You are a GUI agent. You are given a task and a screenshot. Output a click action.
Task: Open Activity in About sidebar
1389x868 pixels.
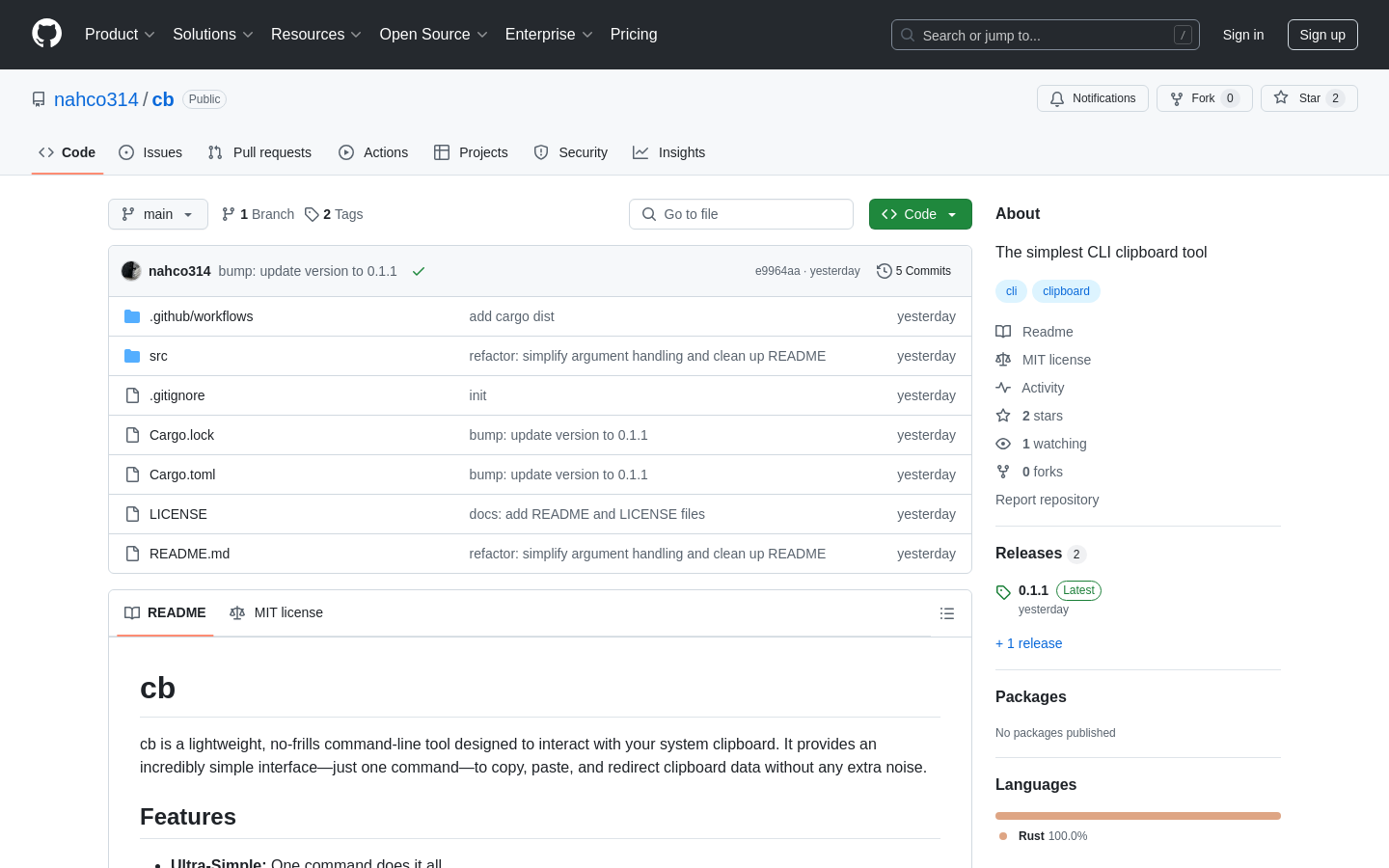click(x=1030, y=388)
